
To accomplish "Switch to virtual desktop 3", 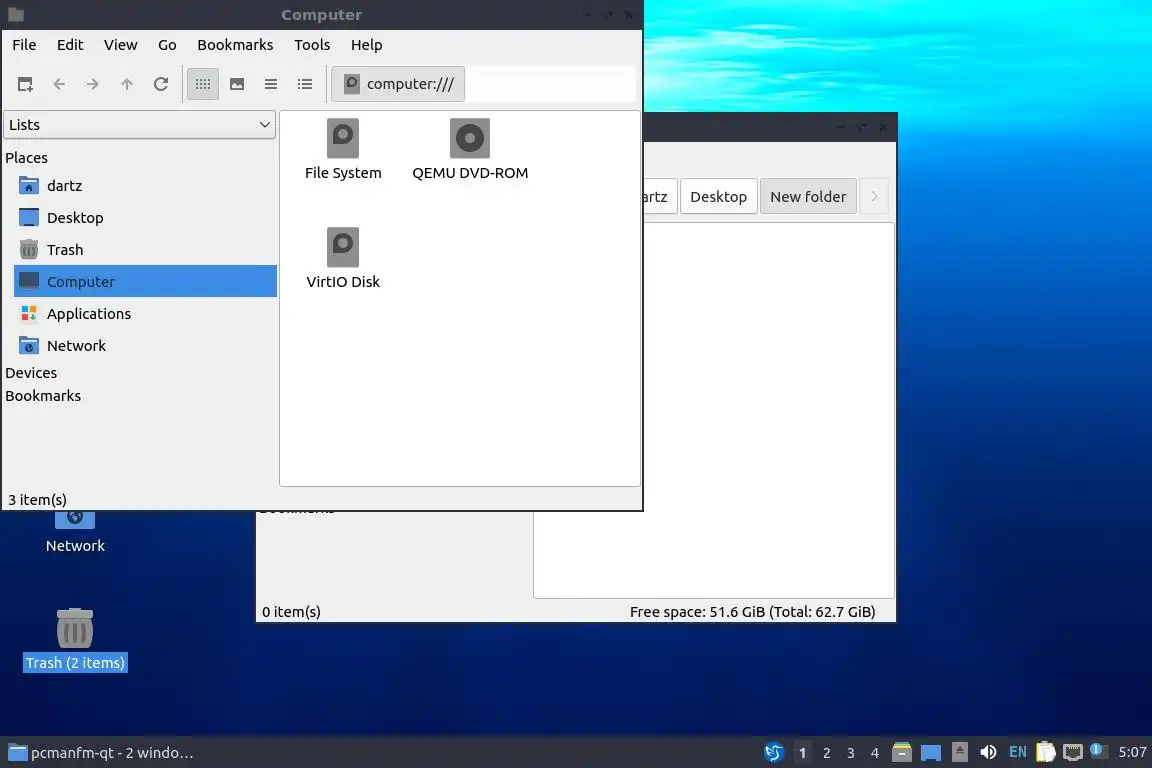I will 851,753.
